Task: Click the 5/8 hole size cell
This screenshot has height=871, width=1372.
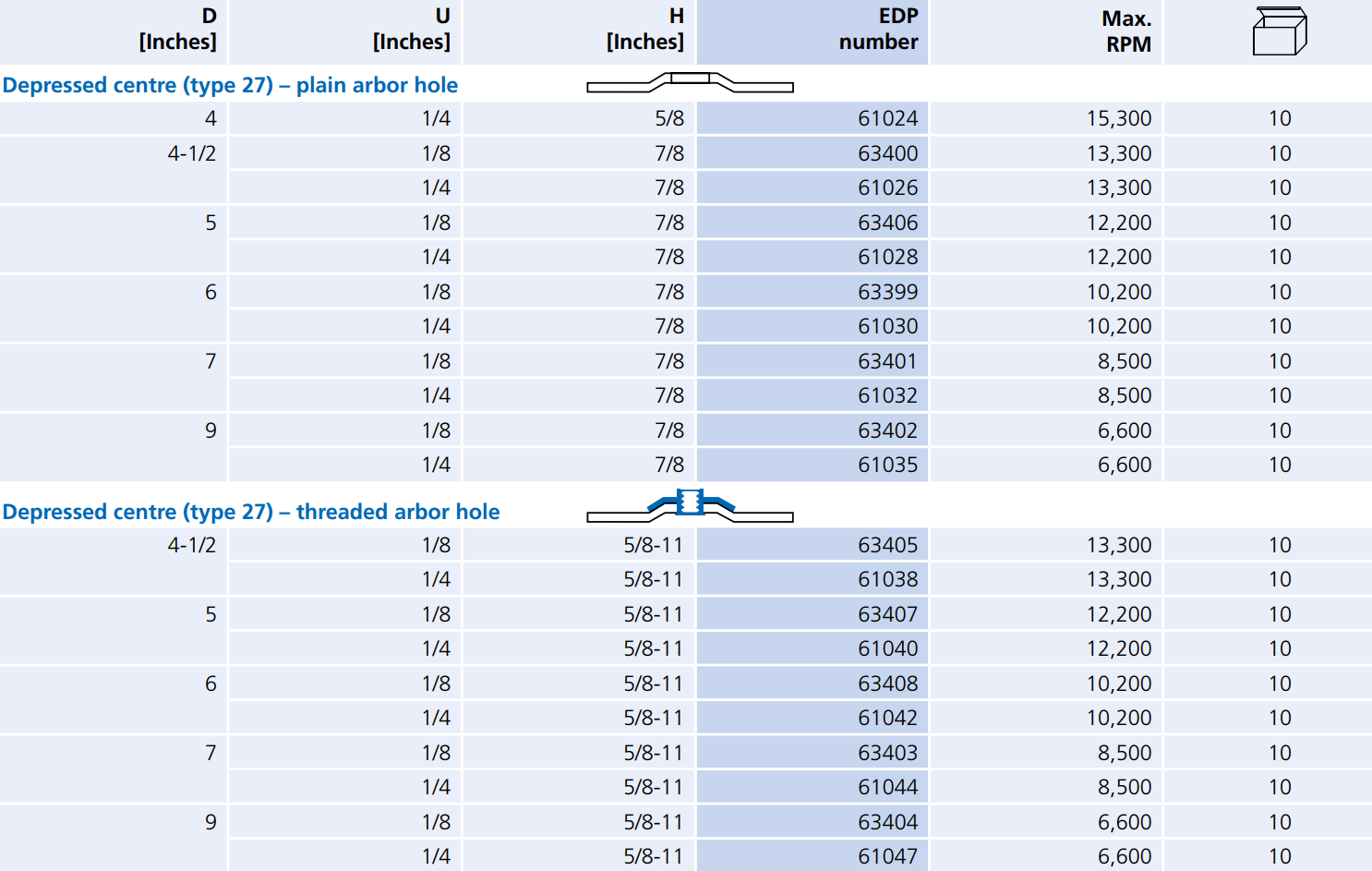Action: click(669, 118)
